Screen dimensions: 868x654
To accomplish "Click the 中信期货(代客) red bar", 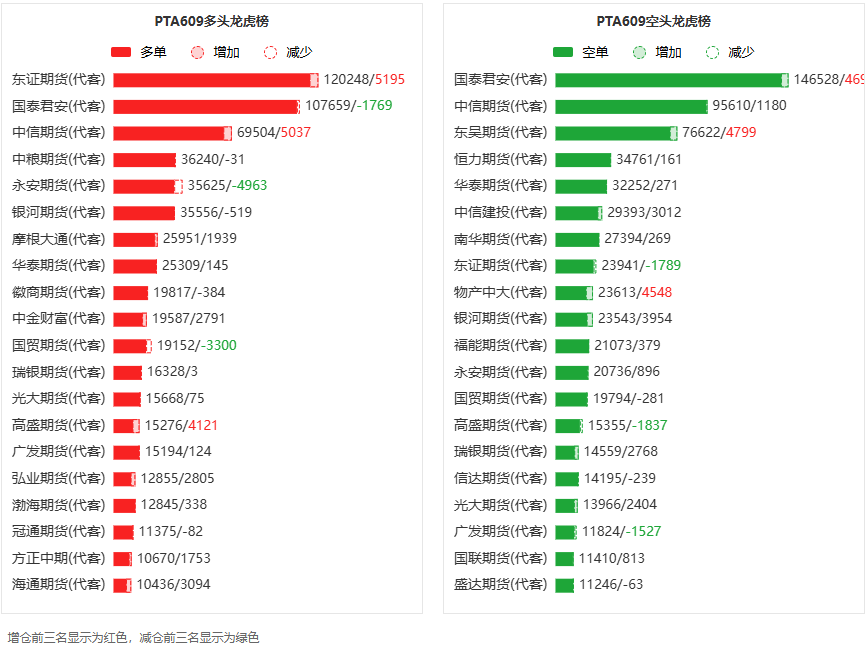I will click(173, 133).
